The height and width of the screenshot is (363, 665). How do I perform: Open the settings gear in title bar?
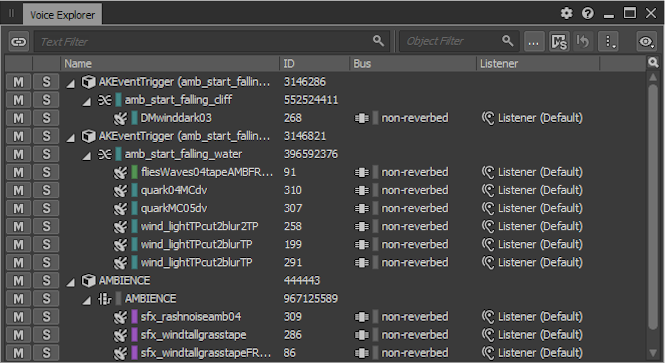point(566,14)
